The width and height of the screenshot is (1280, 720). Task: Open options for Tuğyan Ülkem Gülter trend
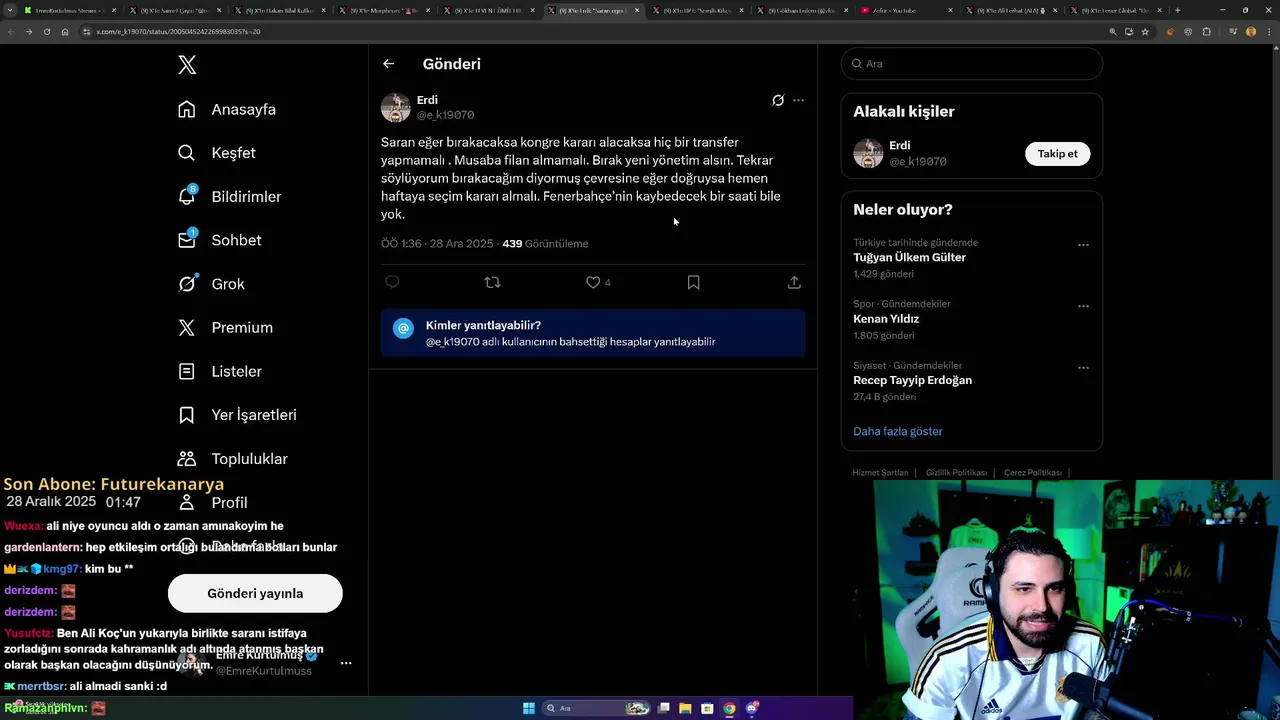1083,245
